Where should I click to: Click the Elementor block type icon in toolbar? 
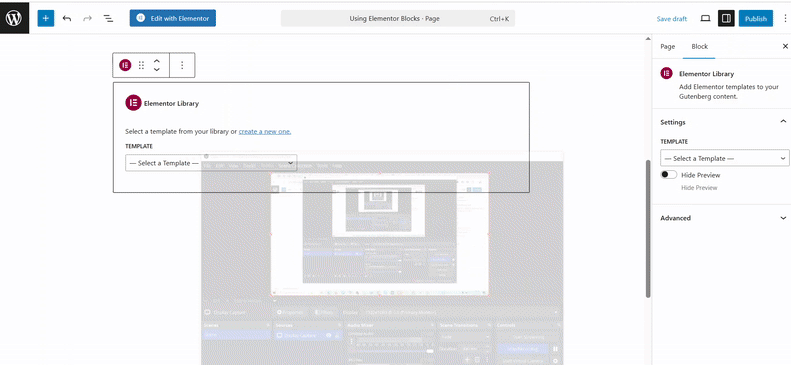(125, 65)
